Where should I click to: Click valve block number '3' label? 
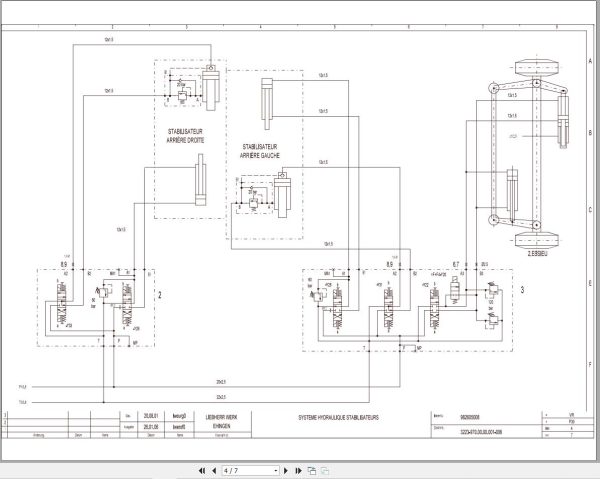(522, 290)
